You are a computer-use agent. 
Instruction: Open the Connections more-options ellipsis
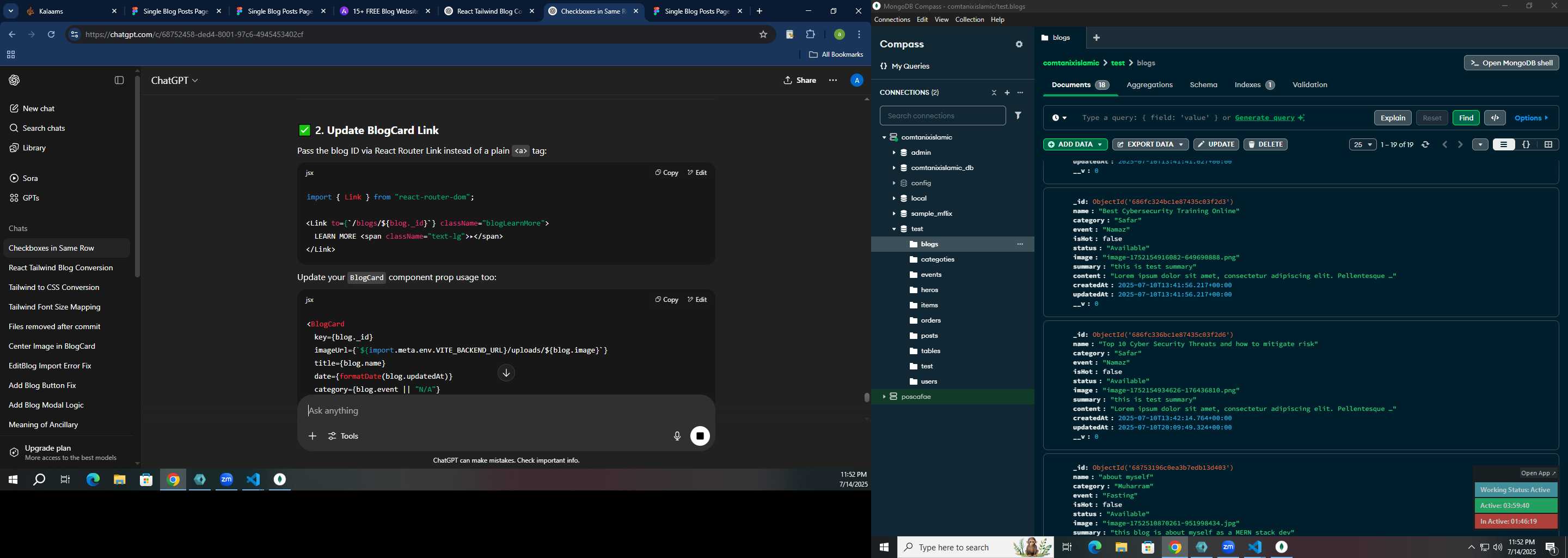(1021, 93)
